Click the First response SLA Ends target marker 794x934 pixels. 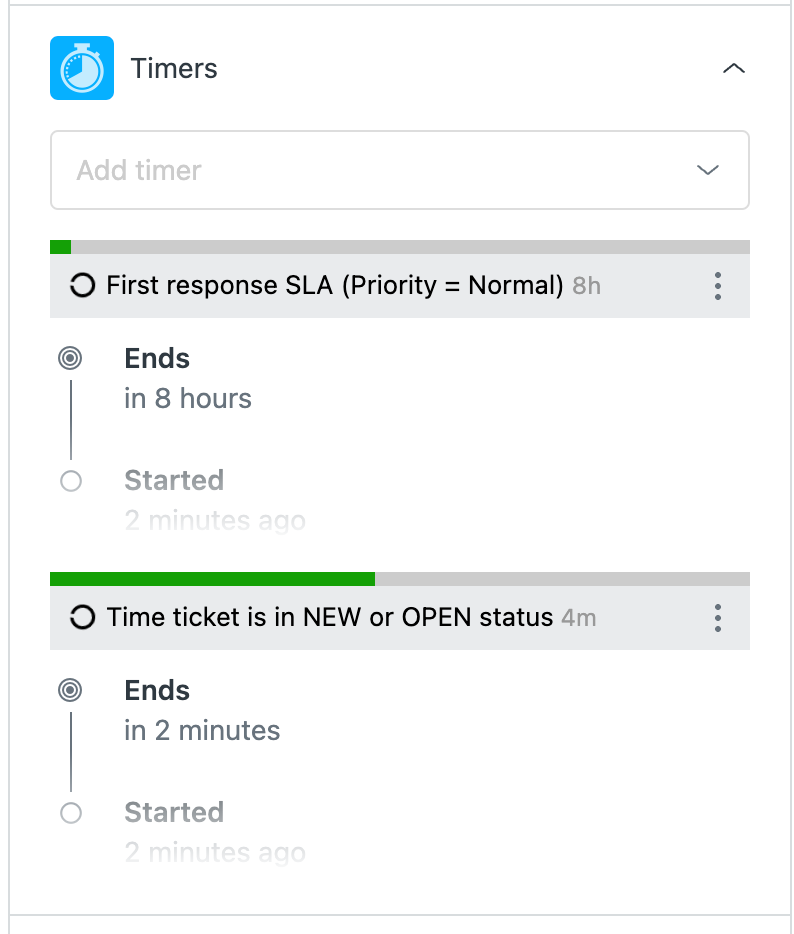pyautogui.click(x=71, y=358)
